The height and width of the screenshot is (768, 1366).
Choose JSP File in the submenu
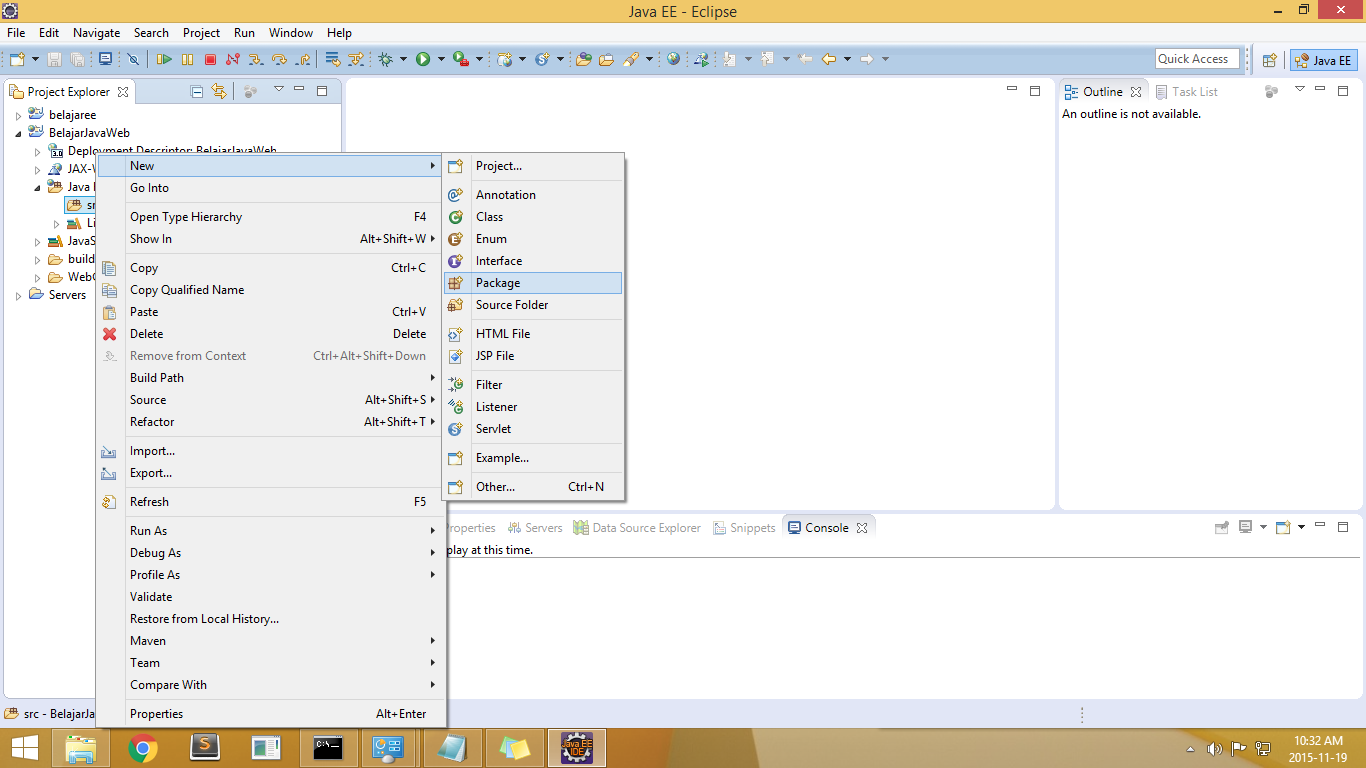coord(532,356)
